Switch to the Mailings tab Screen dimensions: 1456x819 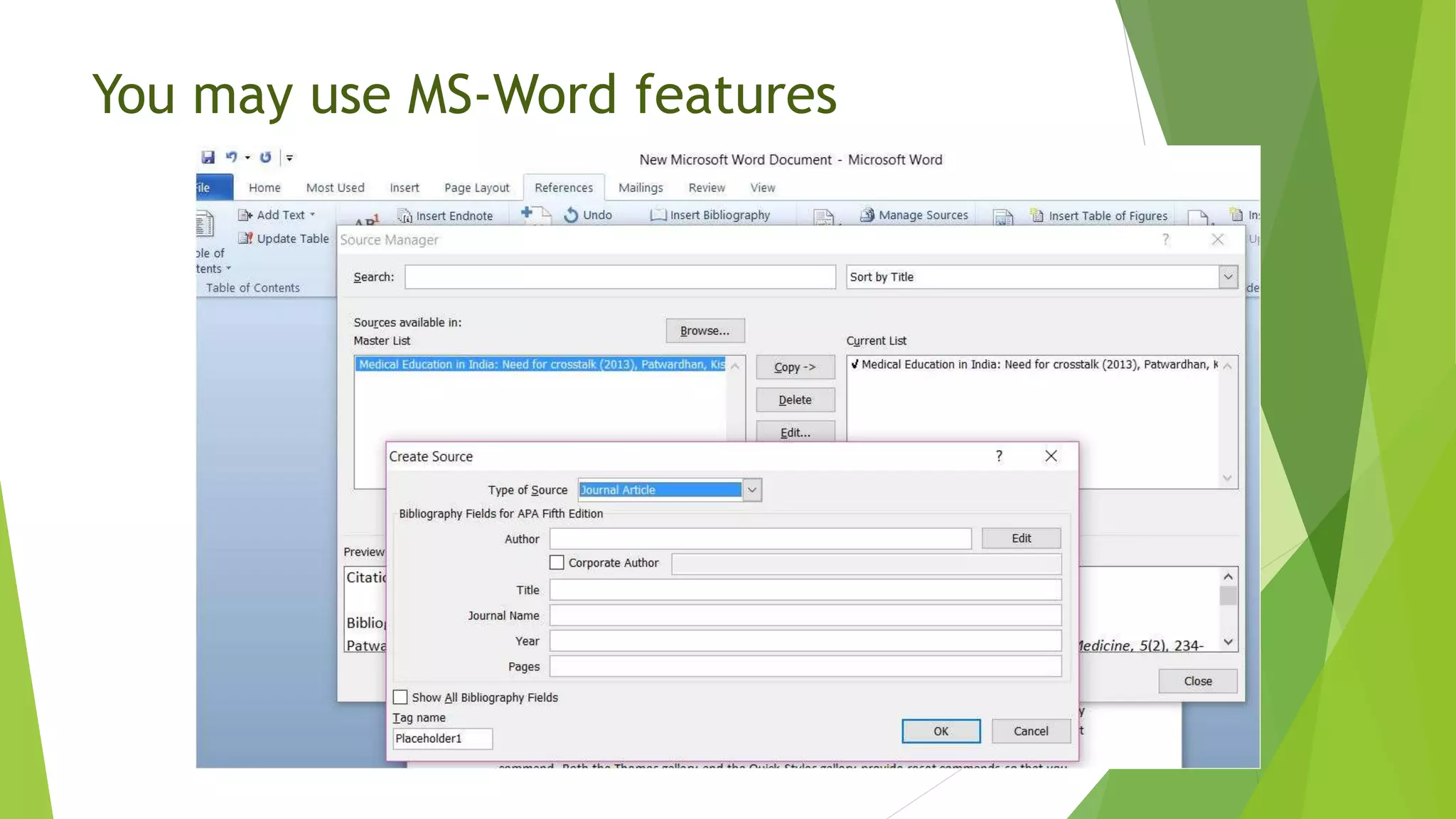coord(641,188)
